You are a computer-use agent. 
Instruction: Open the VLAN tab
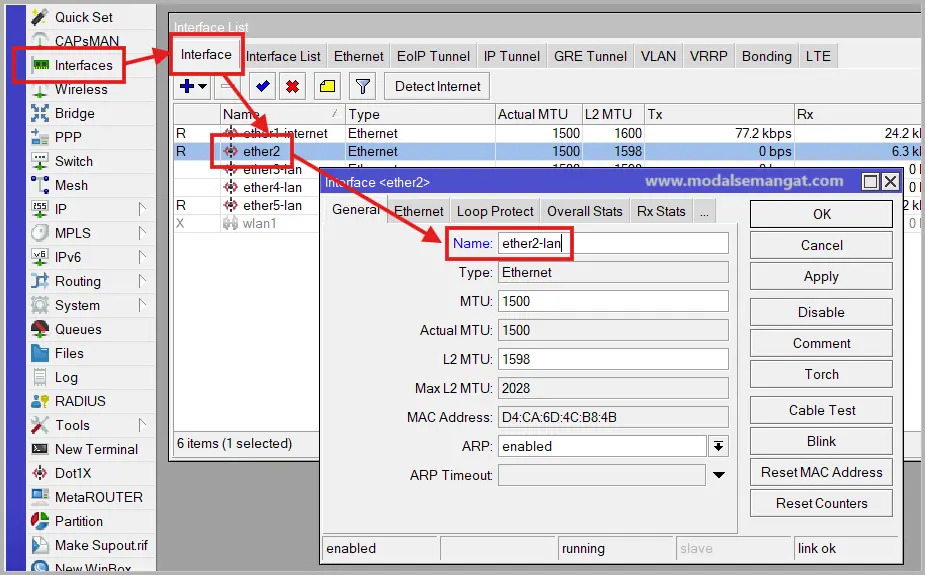[x=658, y=56]
